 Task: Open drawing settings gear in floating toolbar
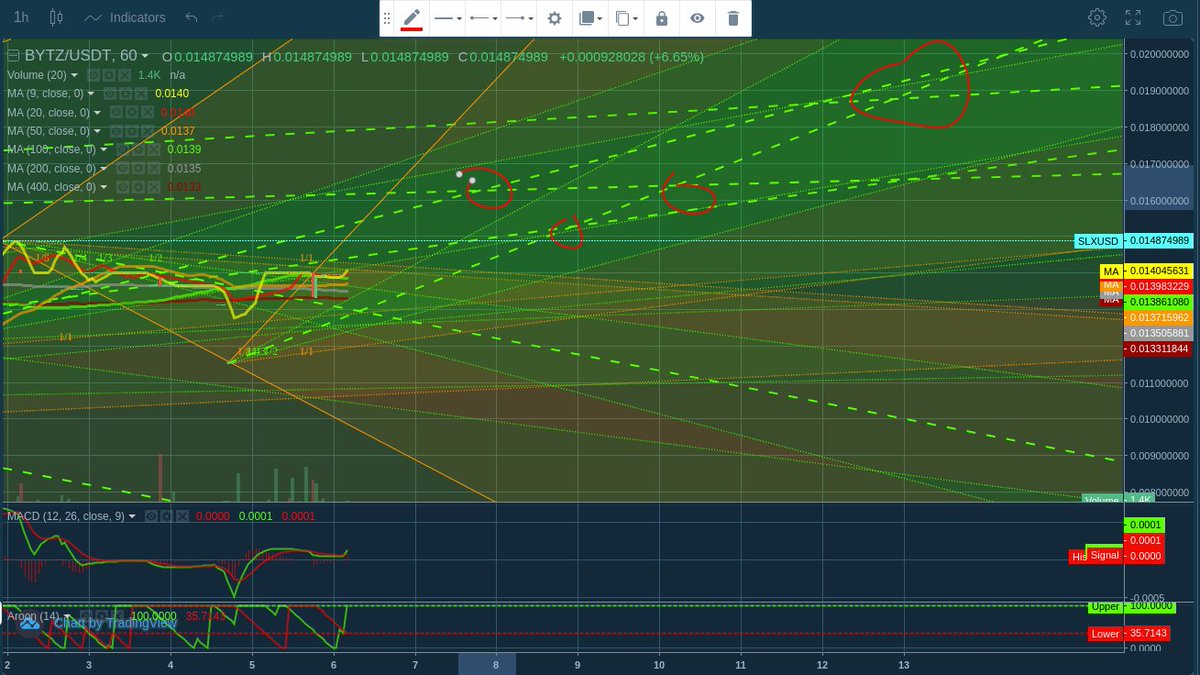point(555,18)
